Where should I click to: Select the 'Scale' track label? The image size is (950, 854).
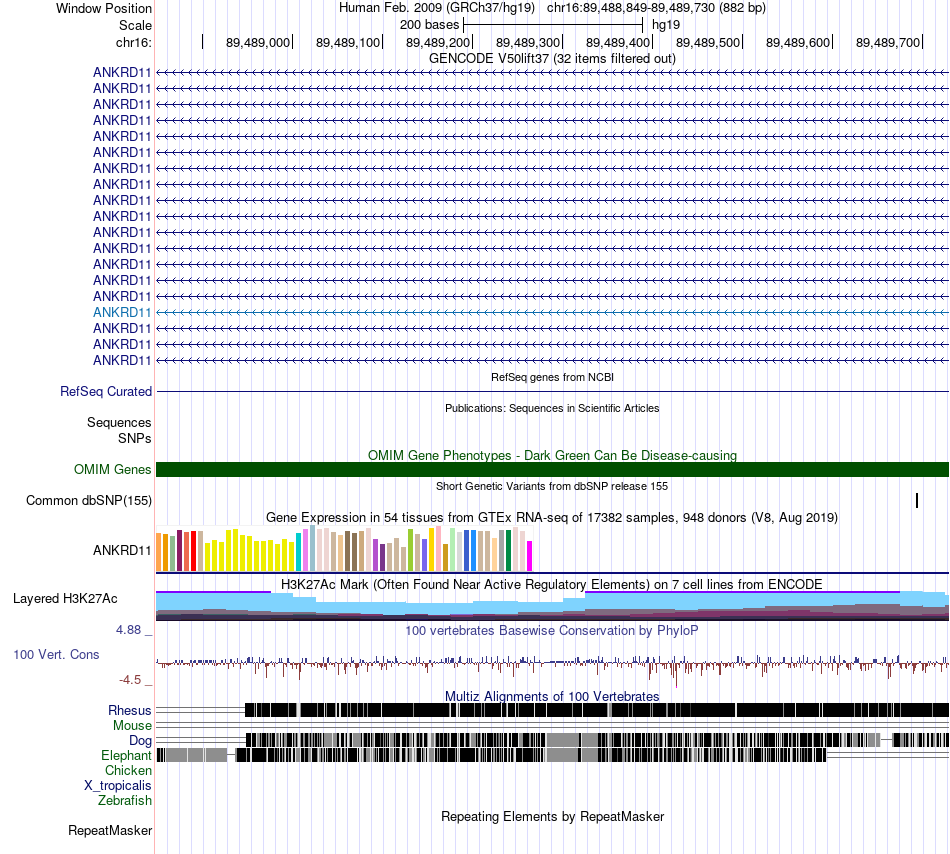[135, 25]
